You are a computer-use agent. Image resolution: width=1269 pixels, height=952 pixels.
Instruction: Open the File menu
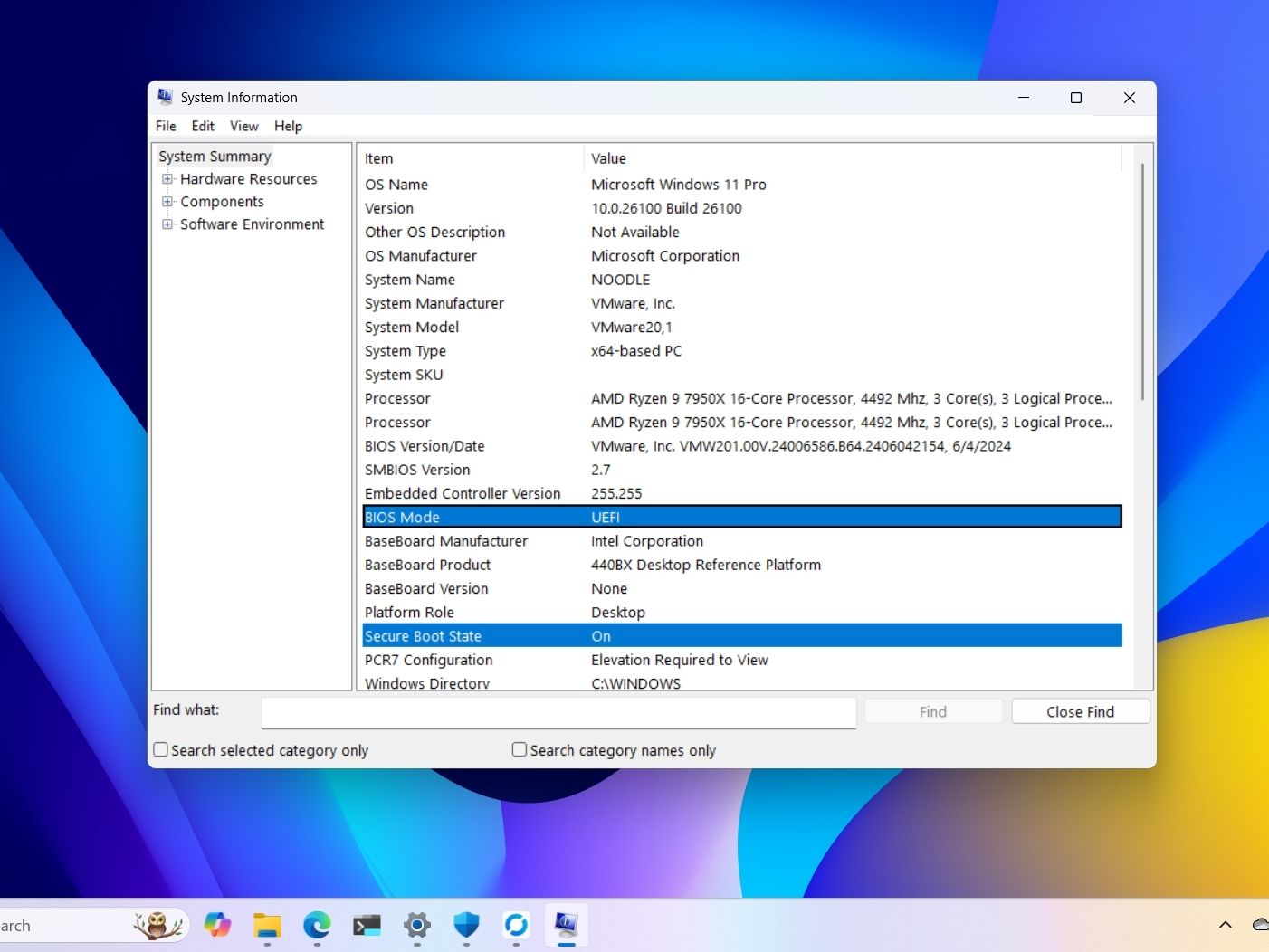[166, 126]
